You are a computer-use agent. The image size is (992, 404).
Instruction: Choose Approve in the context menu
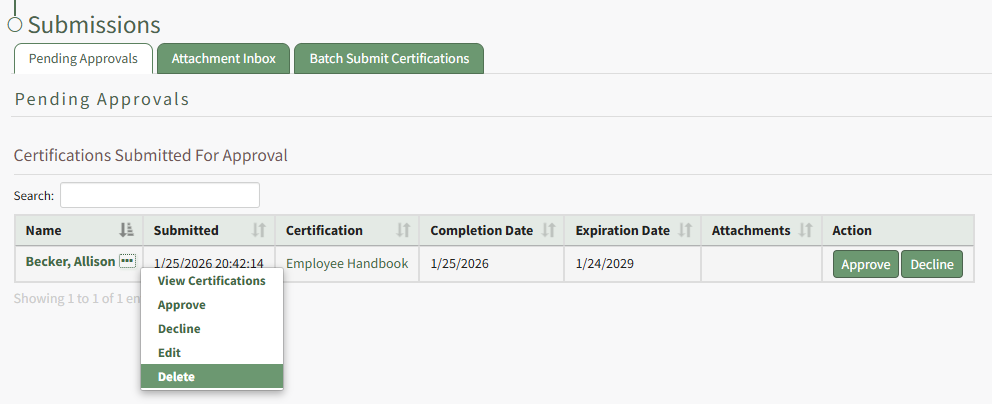click(x=182, y=305)
